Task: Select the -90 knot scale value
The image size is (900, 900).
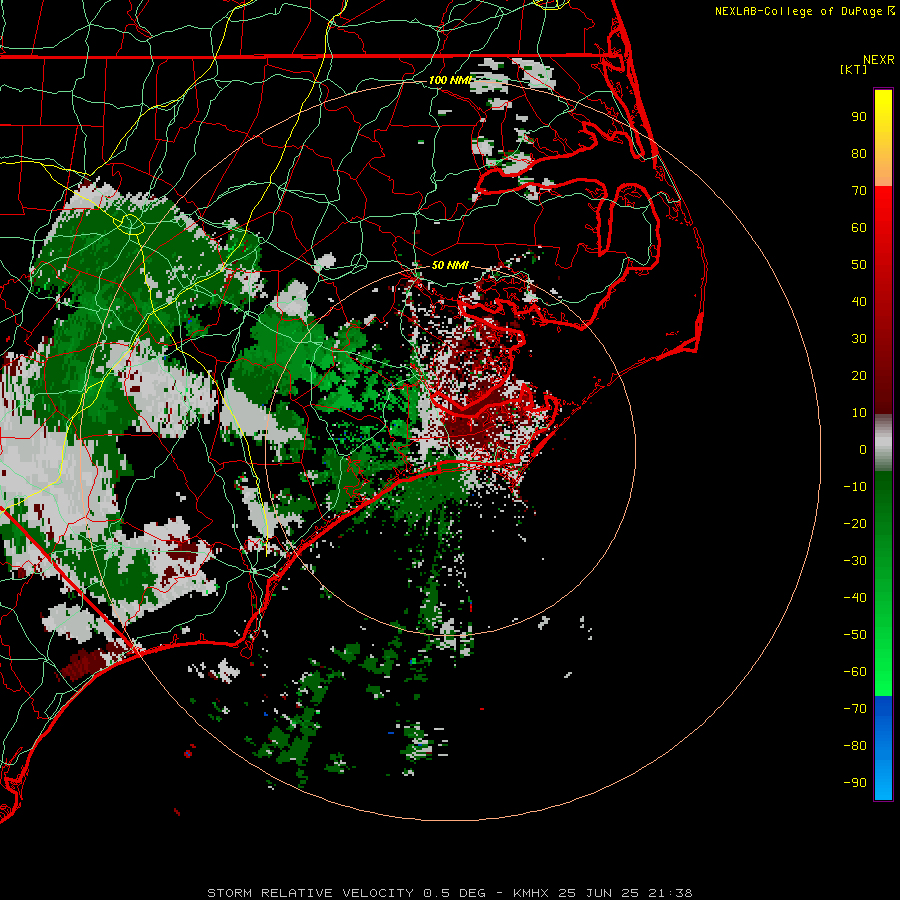Action: point(855,783)
